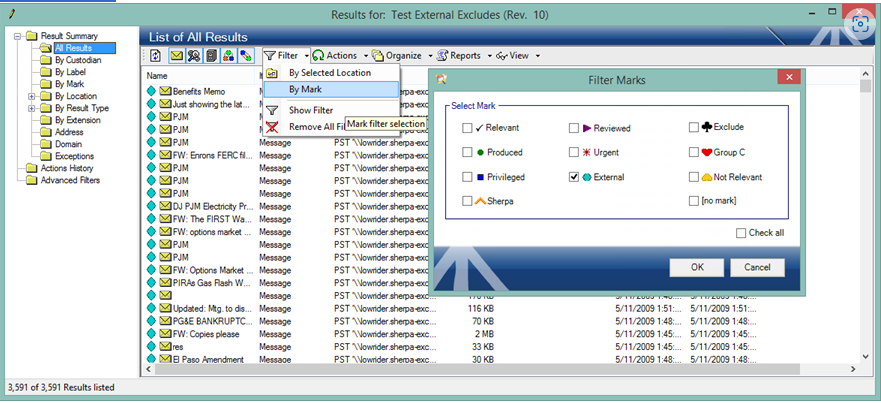The height and width of the screenshot is (403, 881).
Task: Uncheck the External mark checkbox
Action: pos(574,177)
